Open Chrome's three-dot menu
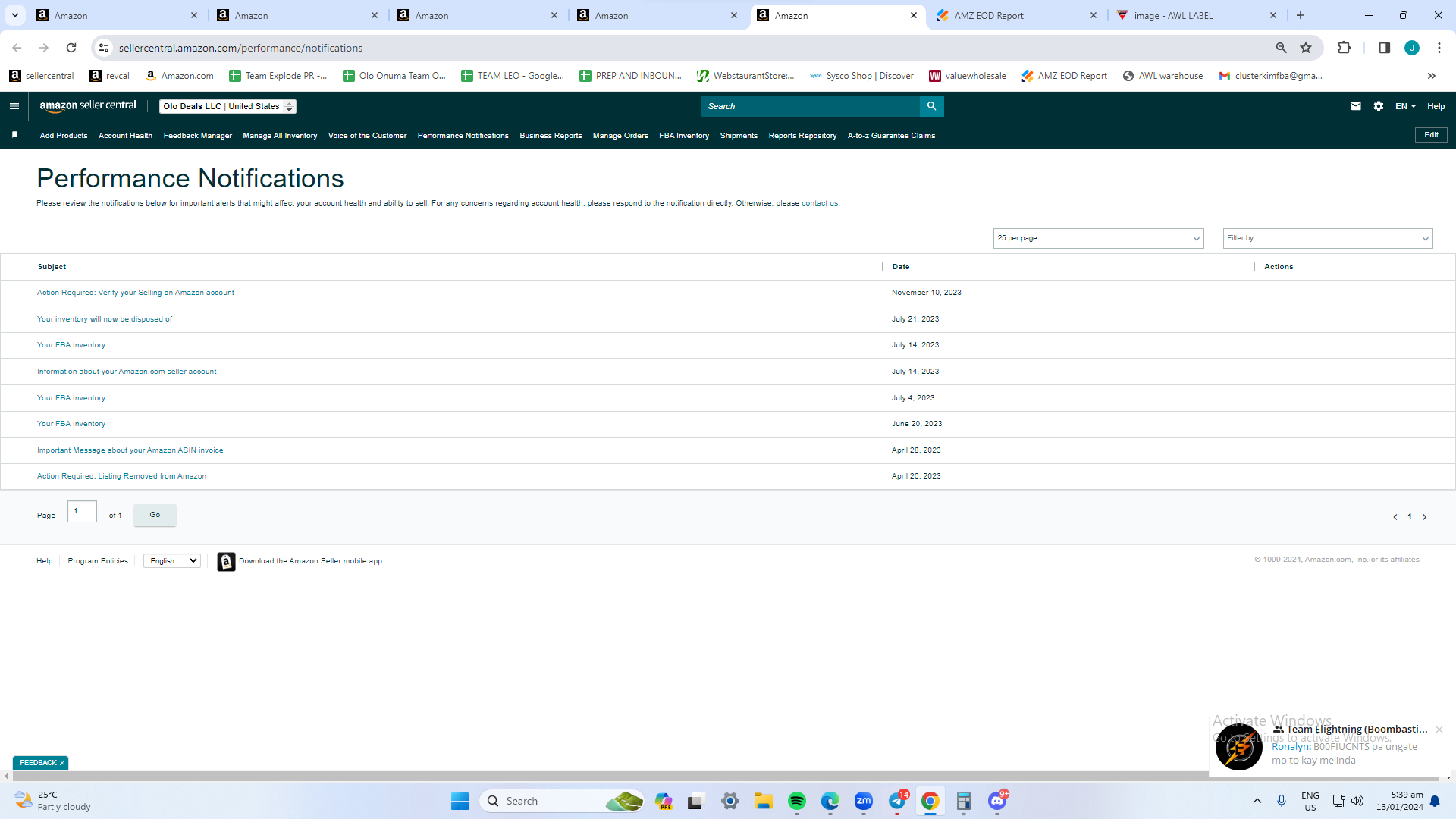Viewport: 1456px width, 819px height. tap(1439, 48)
